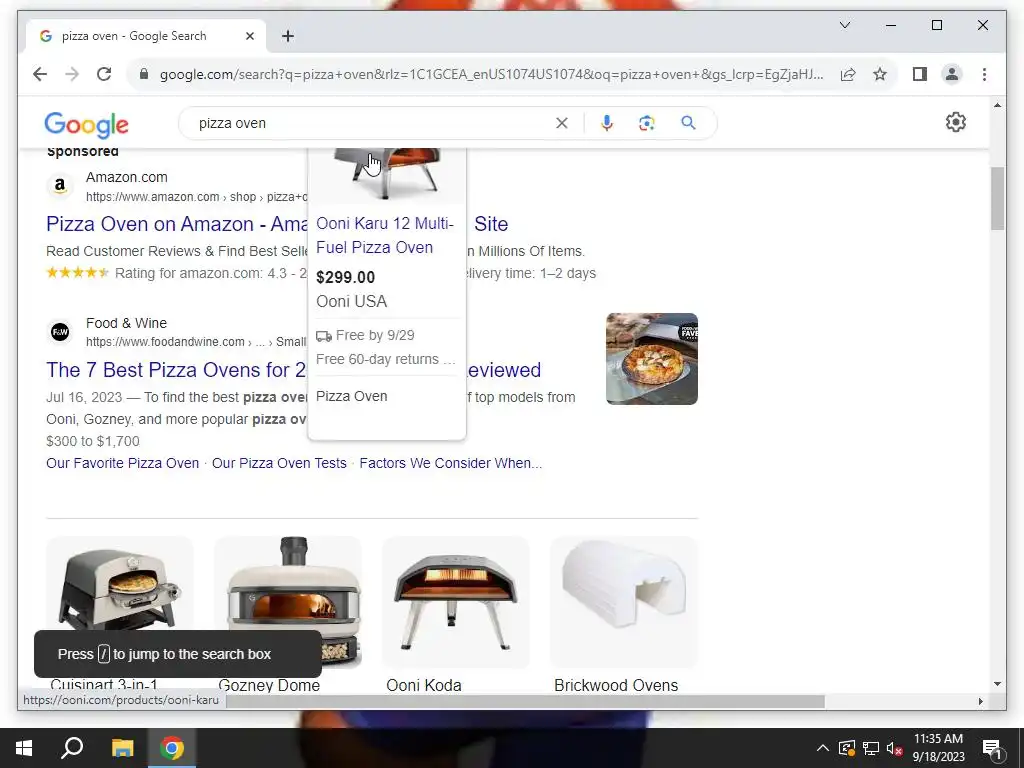1024x768 pixels.
Task: Click Chrome icon in taskbar
Action: coord(172,748)
